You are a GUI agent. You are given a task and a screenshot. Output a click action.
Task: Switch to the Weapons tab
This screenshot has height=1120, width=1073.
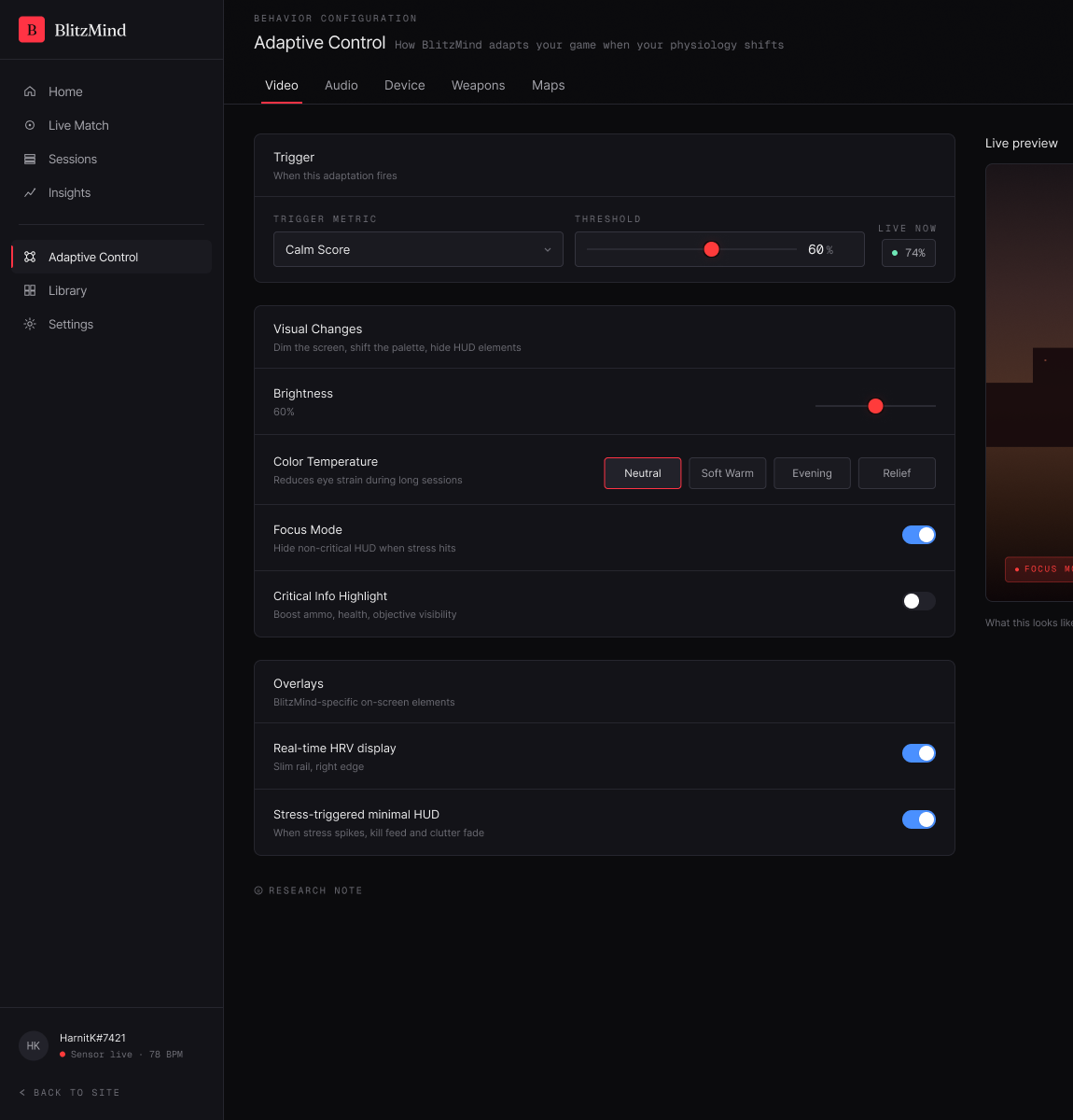tap(479, 85)
